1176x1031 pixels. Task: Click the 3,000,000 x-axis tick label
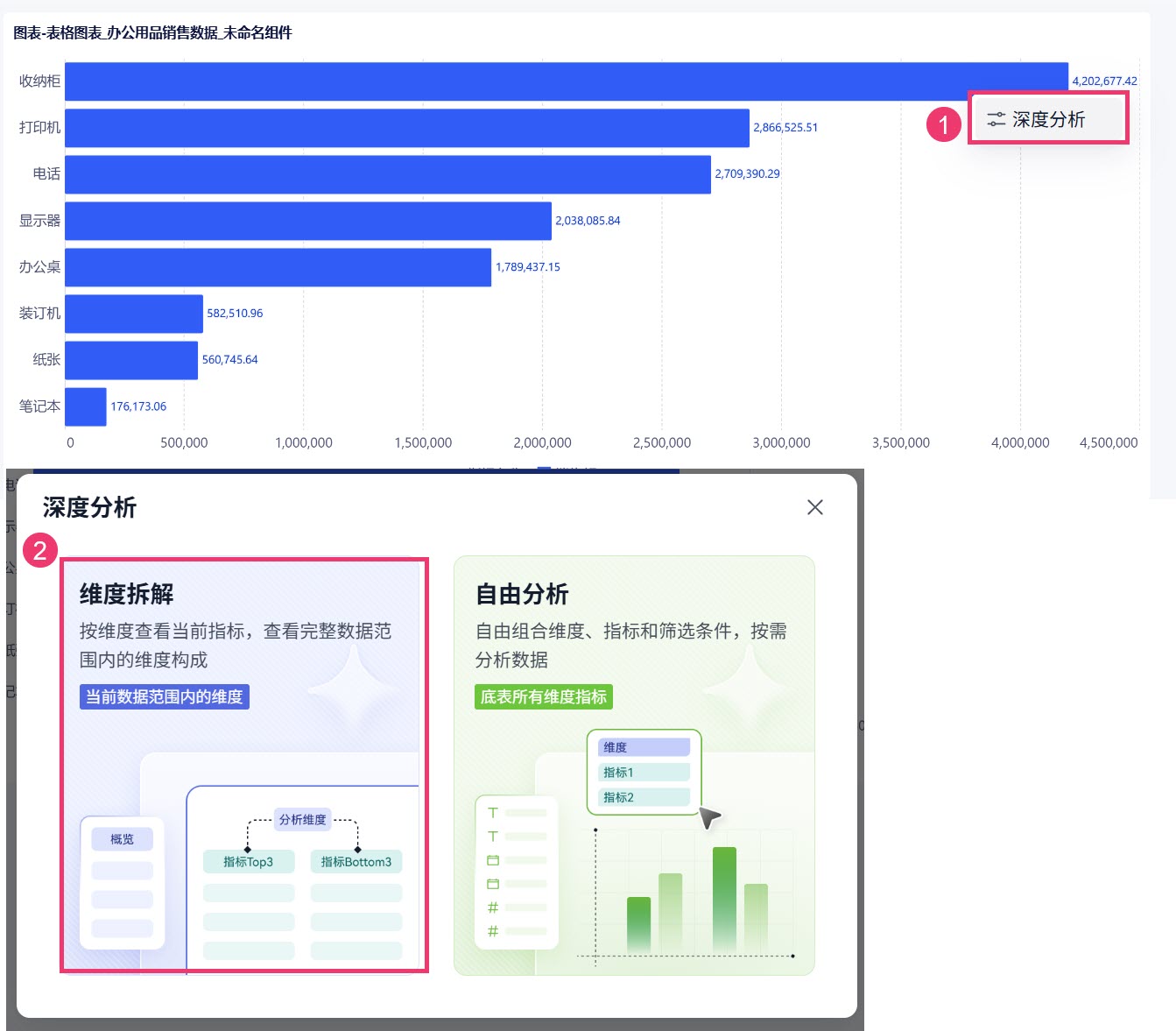pyautogui.click(x=782, y=443)
